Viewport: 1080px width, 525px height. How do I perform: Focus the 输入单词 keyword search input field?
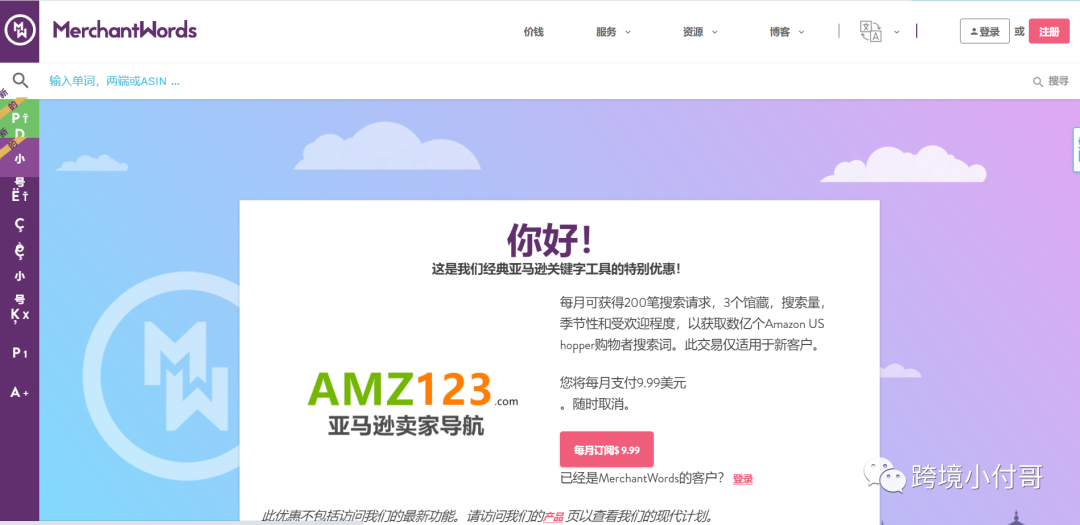(x=530, y=81)
